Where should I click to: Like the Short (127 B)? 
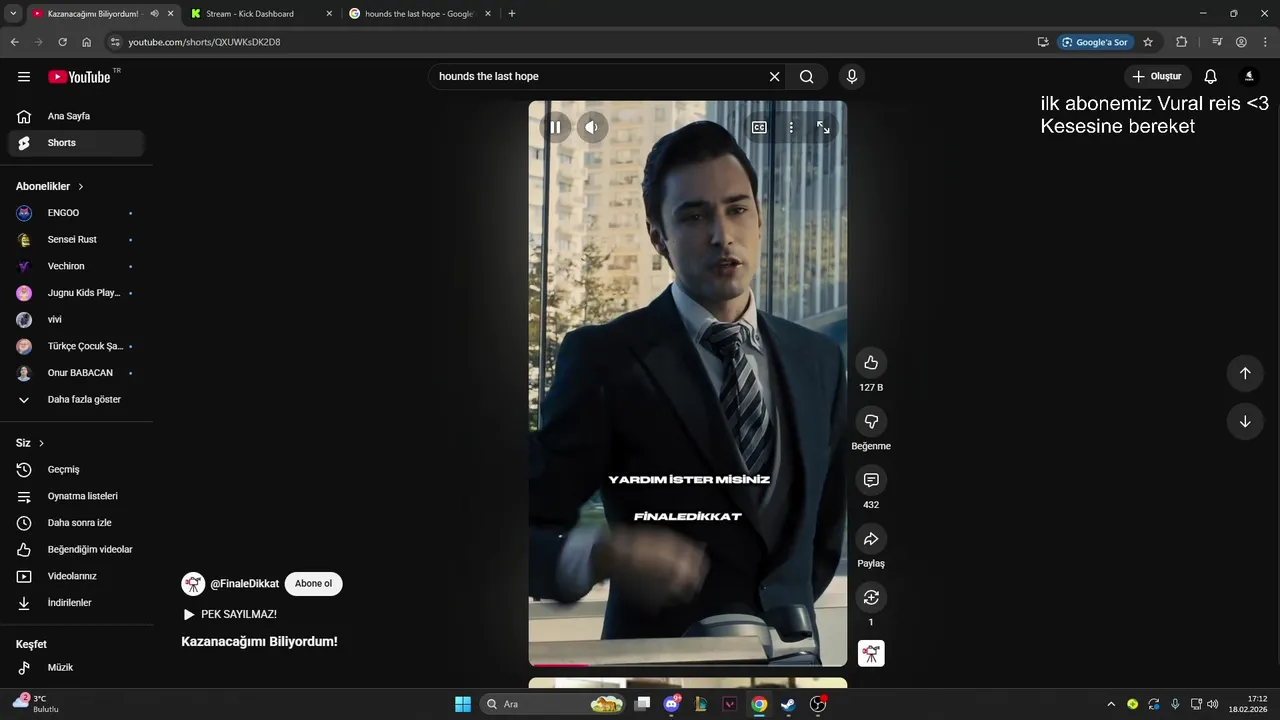click(x=871, y=363)
